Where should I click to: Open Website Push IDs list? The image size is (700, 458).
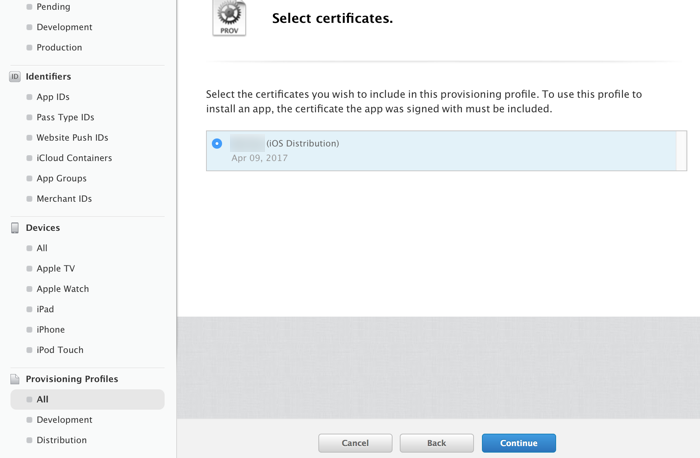[x=72, y=138]
